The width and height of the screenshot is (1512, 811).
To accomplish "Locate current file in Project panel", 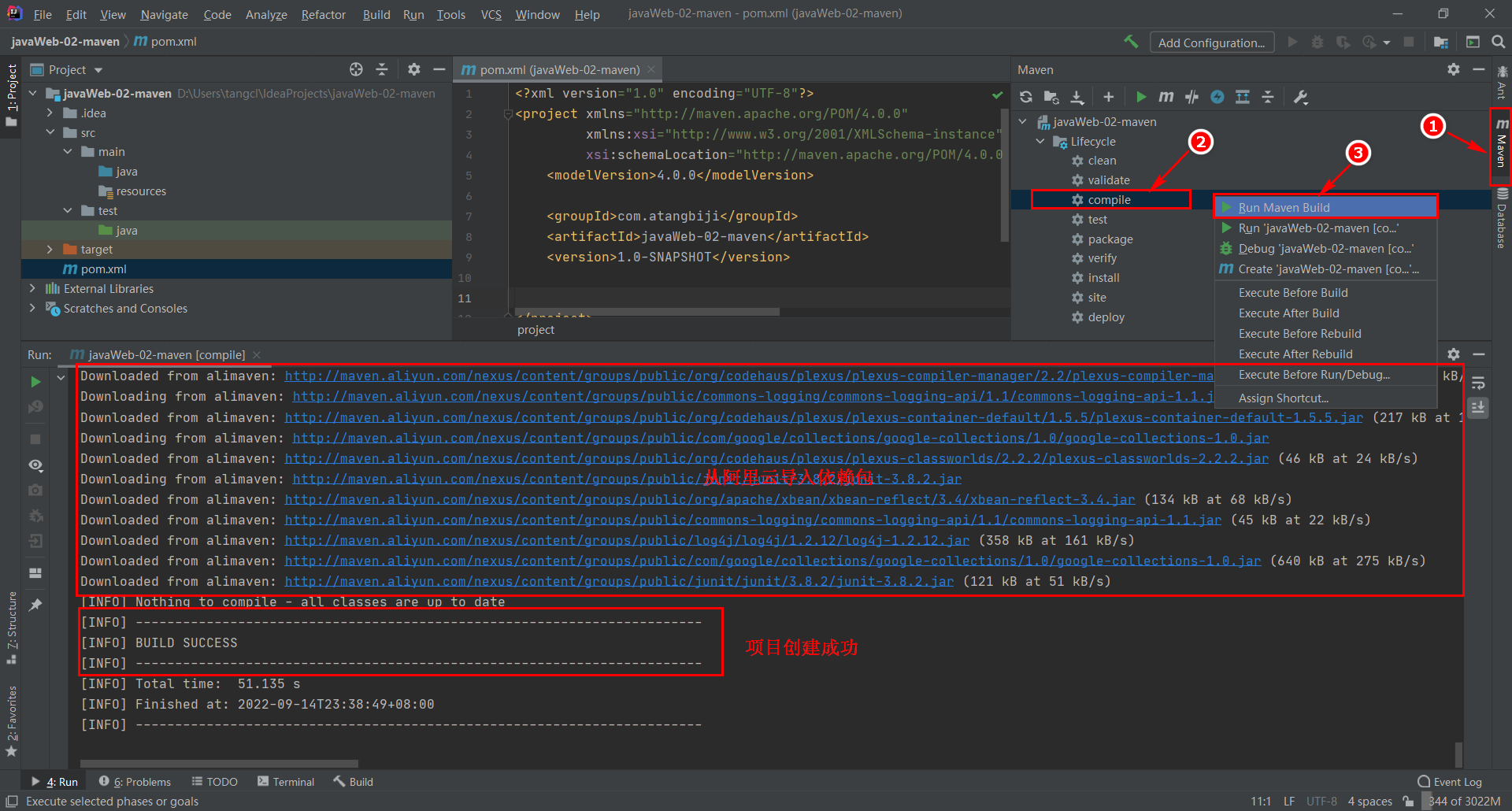I will pyautogui.click(x=356, y=69).
